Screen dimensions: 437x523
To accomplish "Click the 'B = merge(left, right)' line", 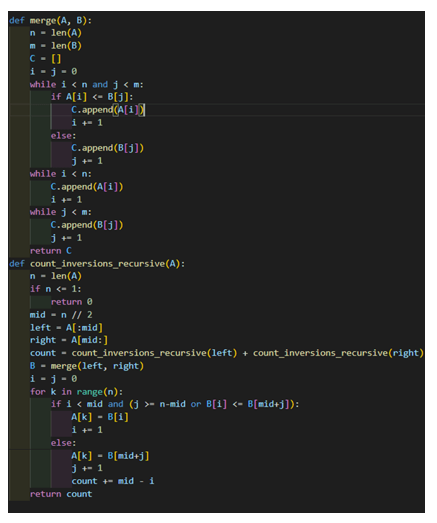I will tap(87, 366).
